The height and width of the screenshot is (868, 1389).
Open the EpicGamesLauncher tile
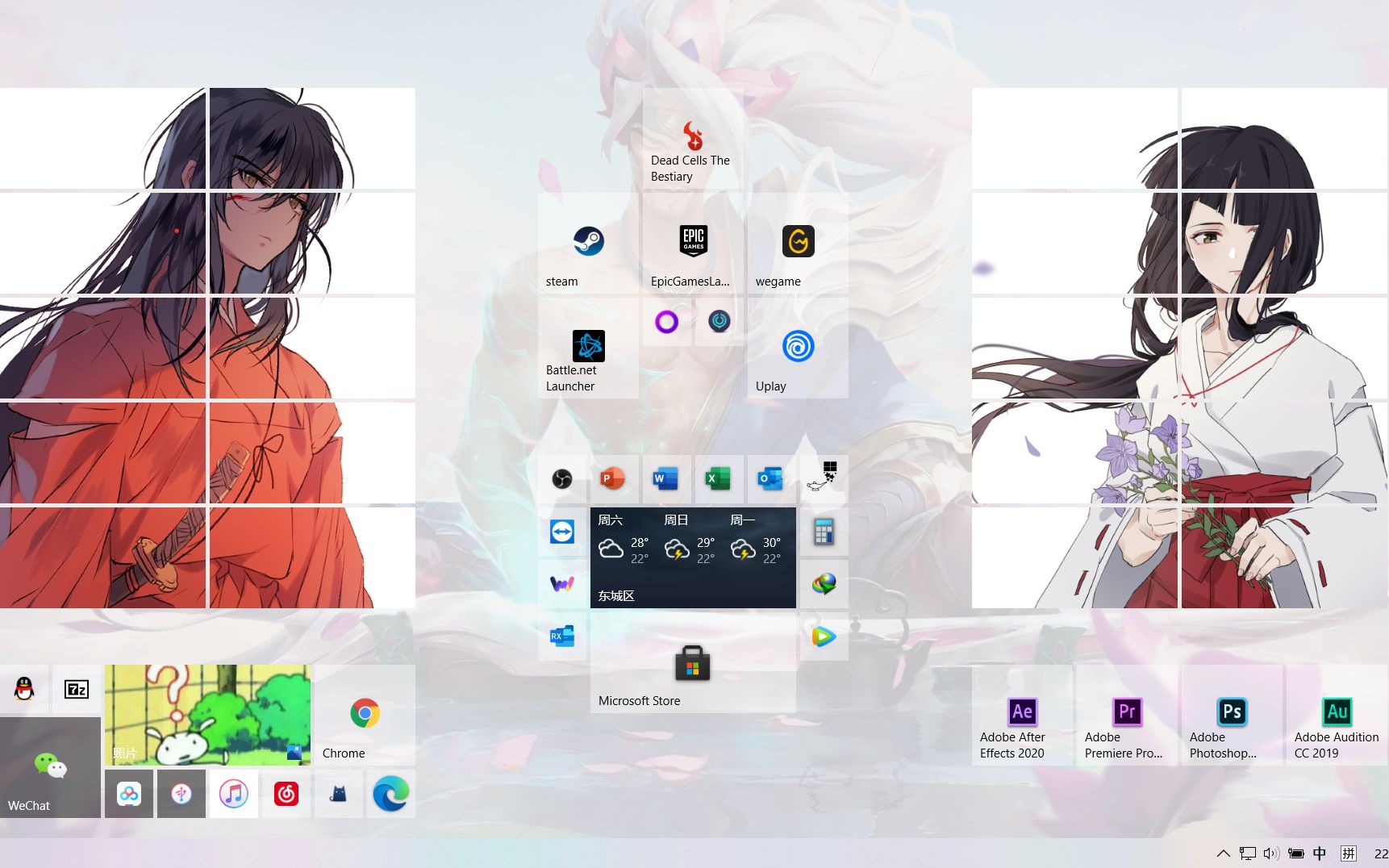pyautogui.click(x=693, y=243)
